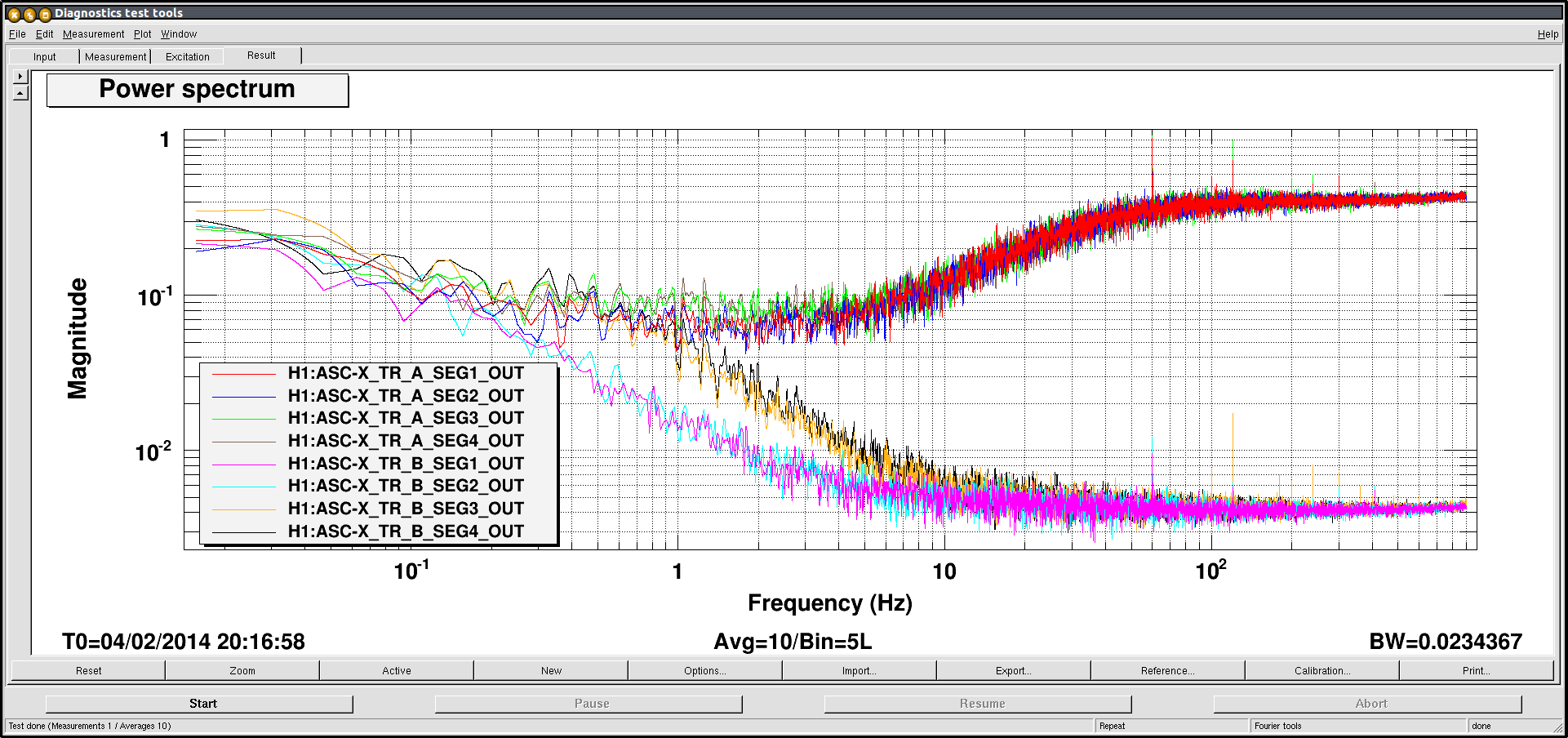The width and height of the screenshot is (1568, 738).
Task: Click the Repeat status field
Action: (x=1171, y=726)
